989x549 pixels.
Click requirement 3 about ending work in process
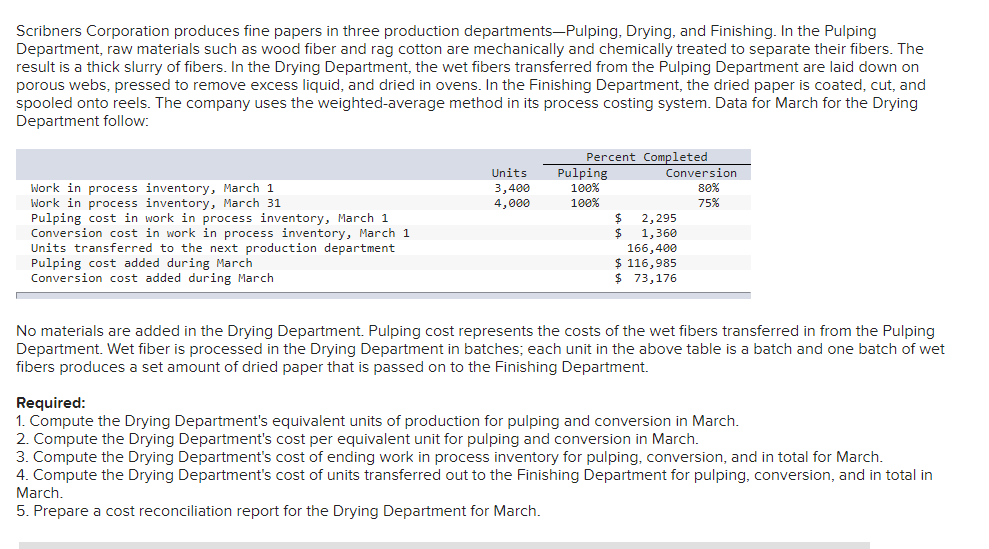pos(449,457)
